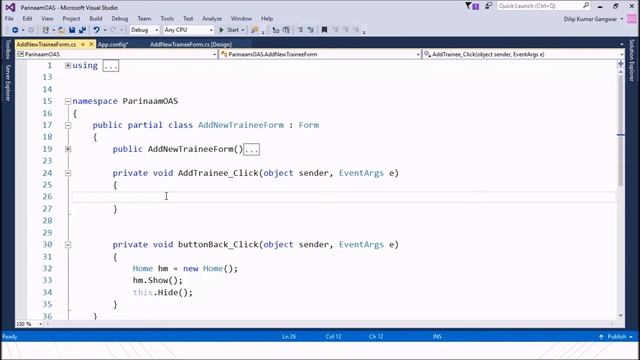Click the split editor handle above the scrollbar
The width and height of the screenshot is (640, 360).
pos(620,64)
